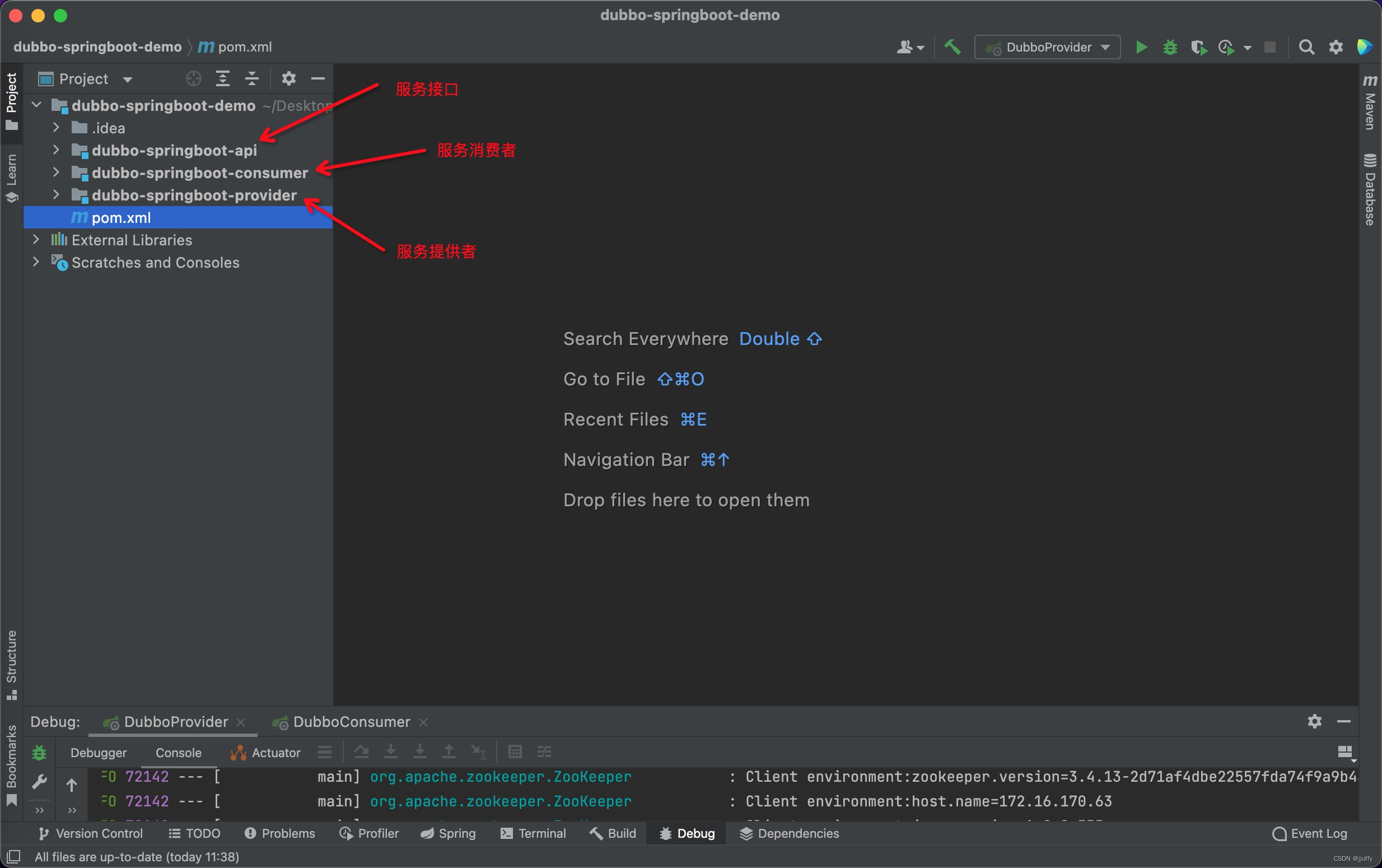Open the Debugger tab
Viewport: 1382px width, 868px height.
(98, 753)
